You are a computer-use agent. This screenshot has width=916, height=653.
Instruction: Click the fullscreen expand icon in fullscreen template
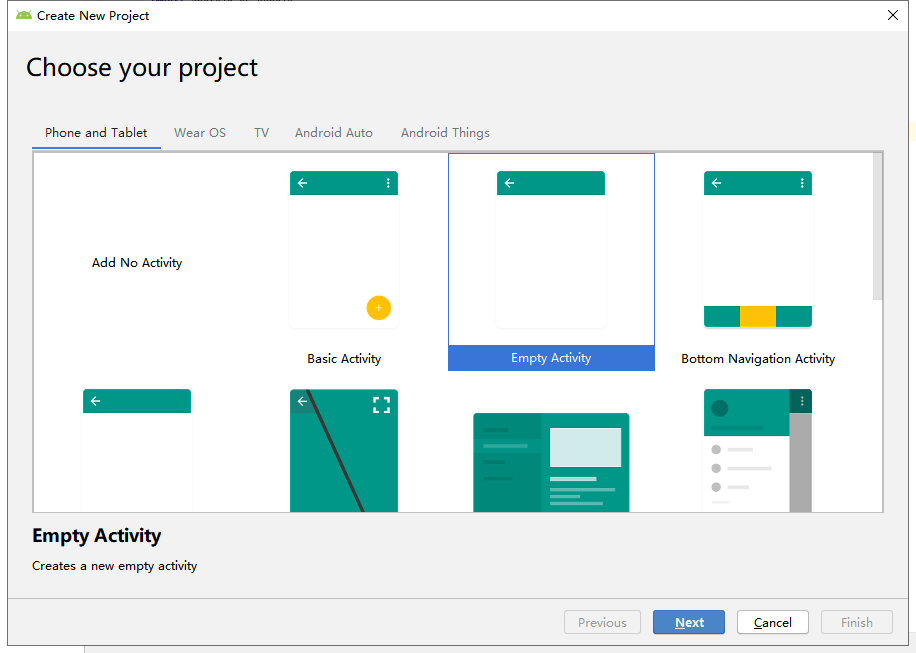click(381, 405)
